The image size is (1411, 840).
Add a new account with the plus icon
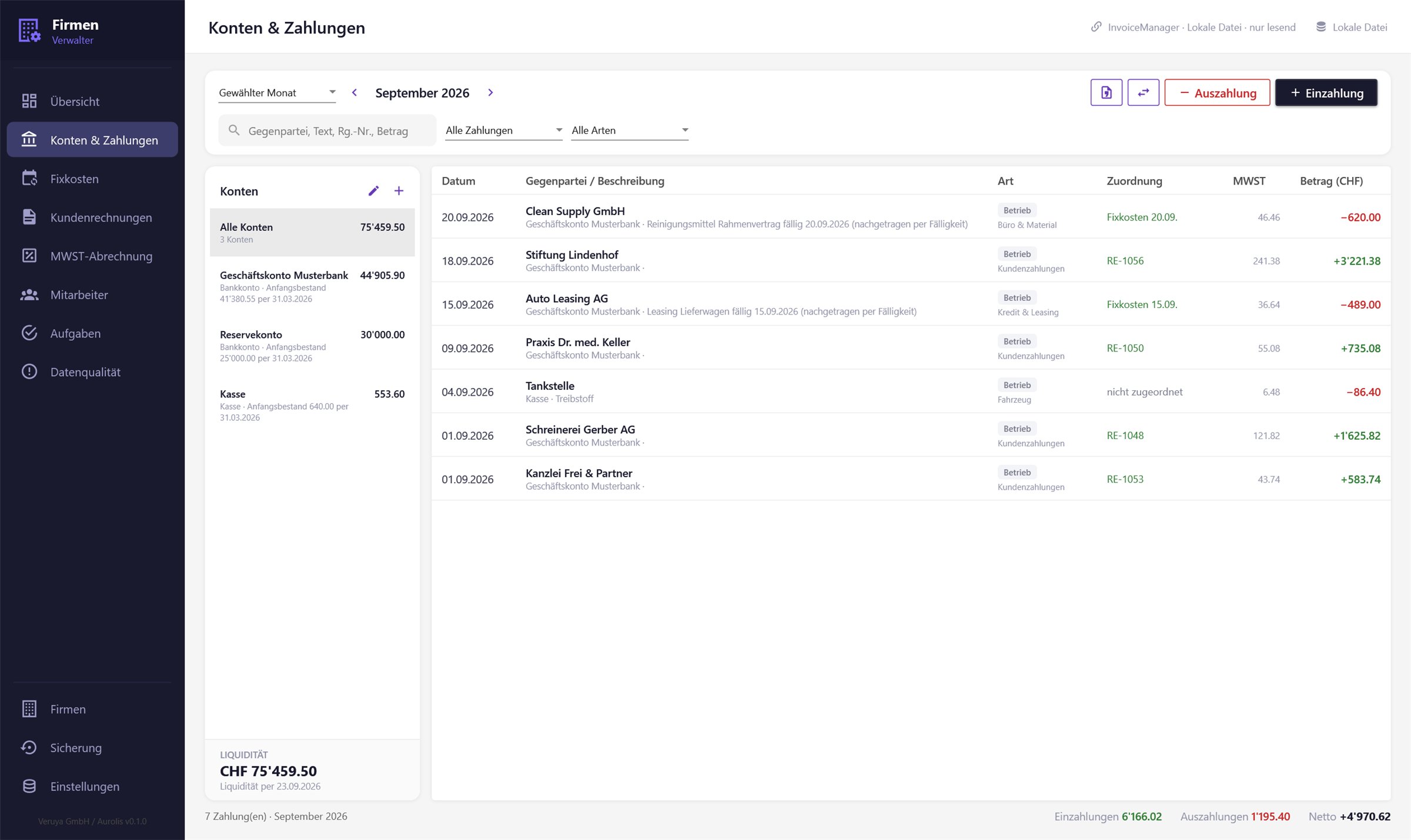(x=399, y=191)
